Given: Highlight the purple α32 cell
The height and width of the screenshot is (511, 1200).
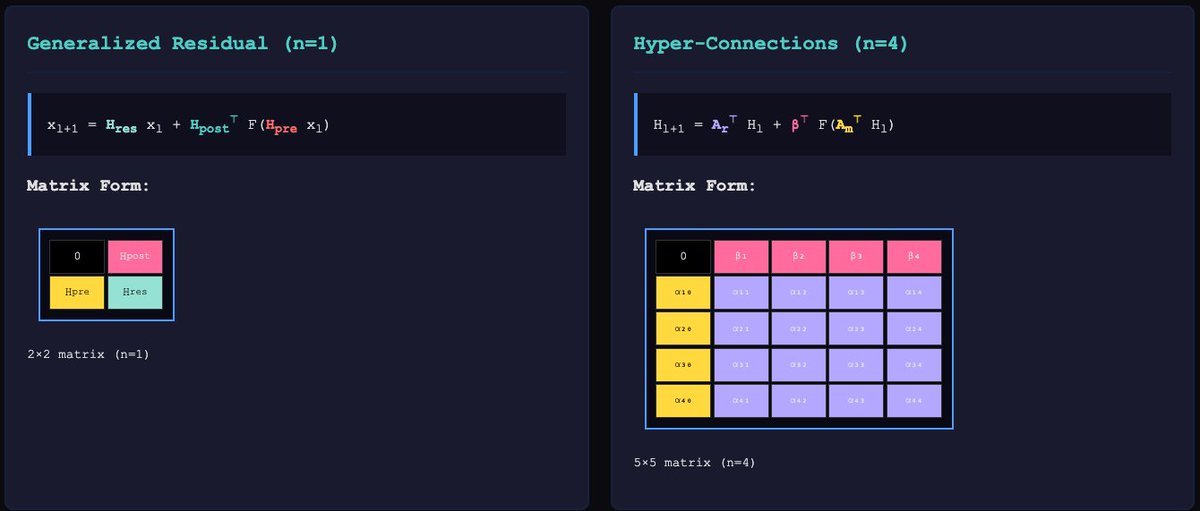Looking at the screenshot, I should tap(798, 364).
